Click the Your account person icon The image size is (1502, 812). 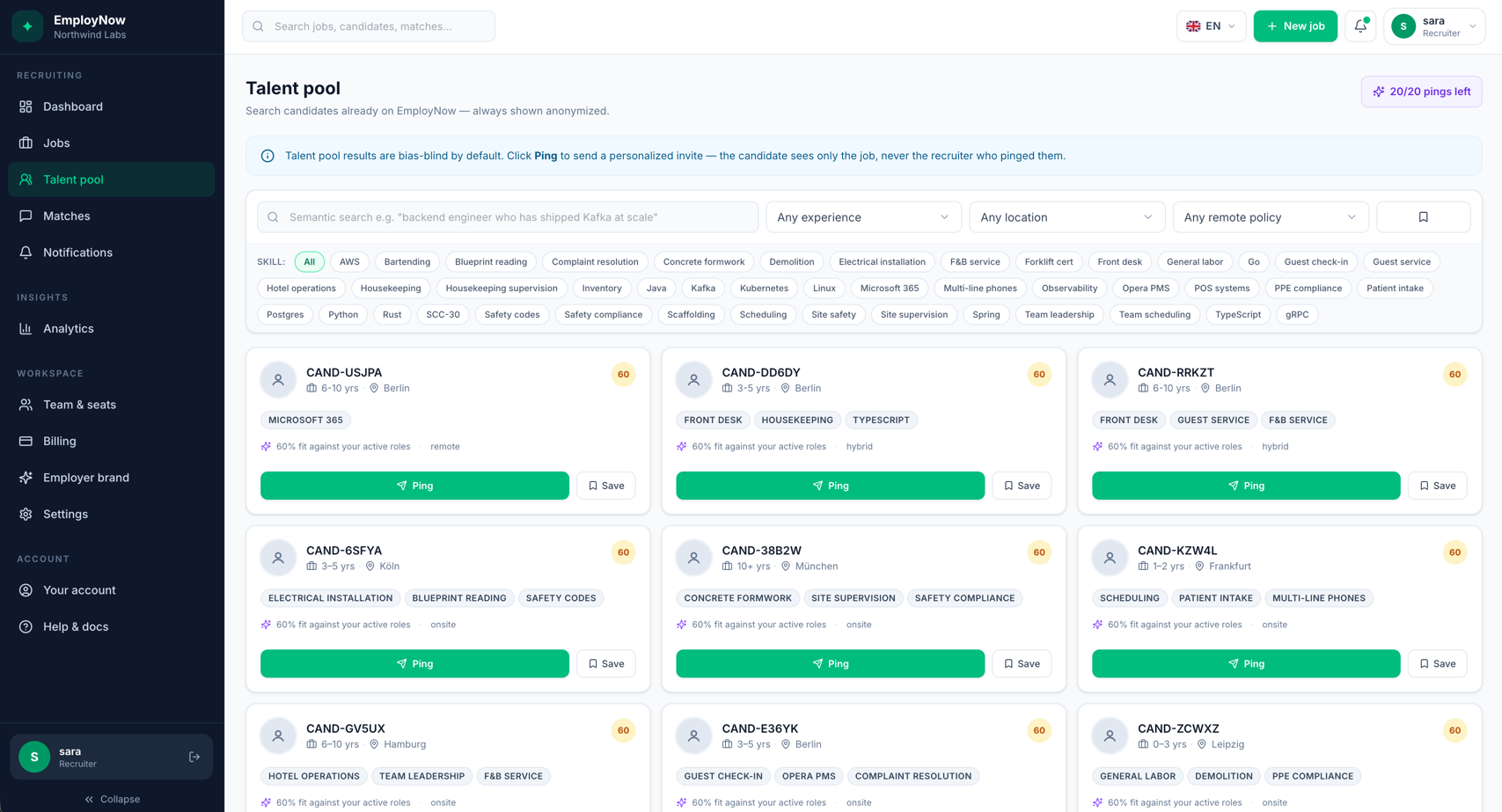point(26,590)
